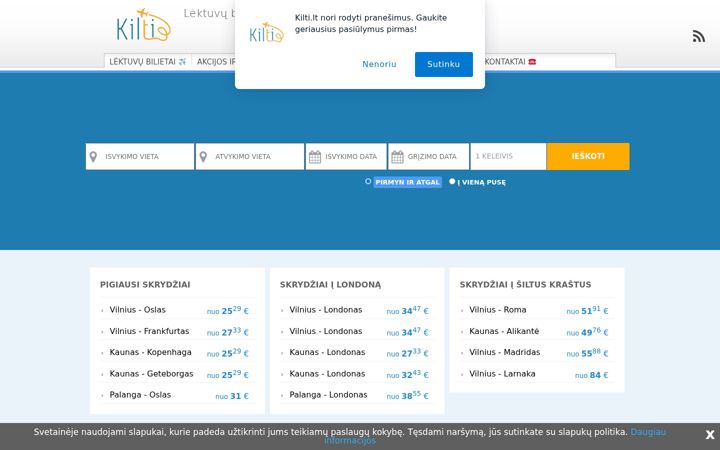This screenshot has height=450, width=720.
Task: Close the cookie notice with X
Action: 710,434
